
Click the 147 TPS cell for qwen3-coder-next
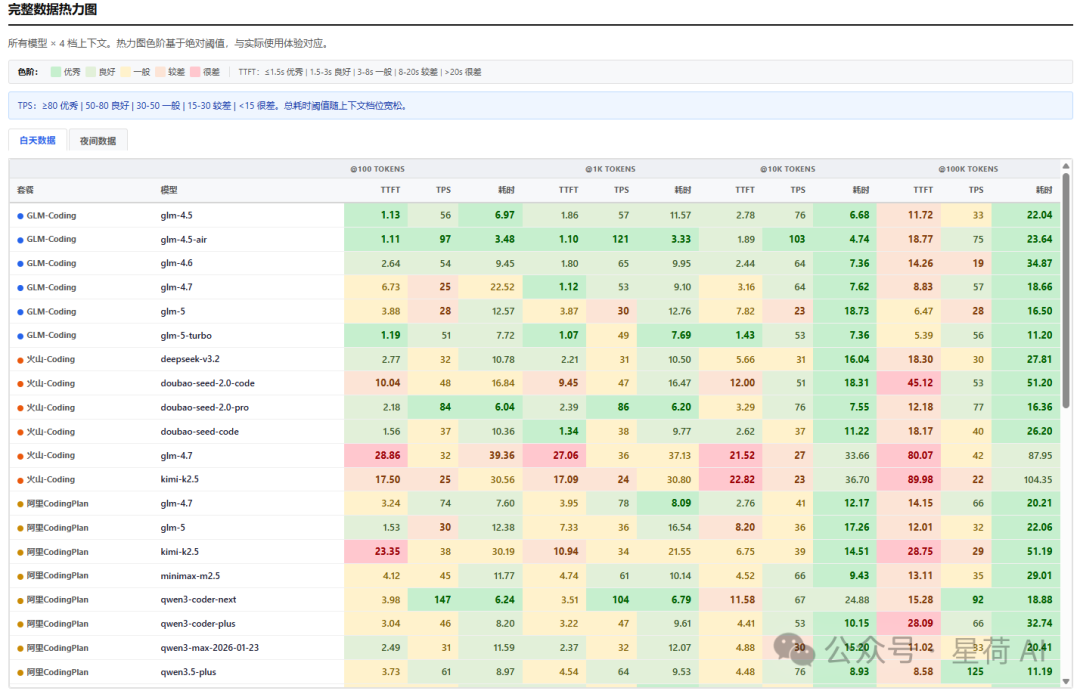click(433, 600)
